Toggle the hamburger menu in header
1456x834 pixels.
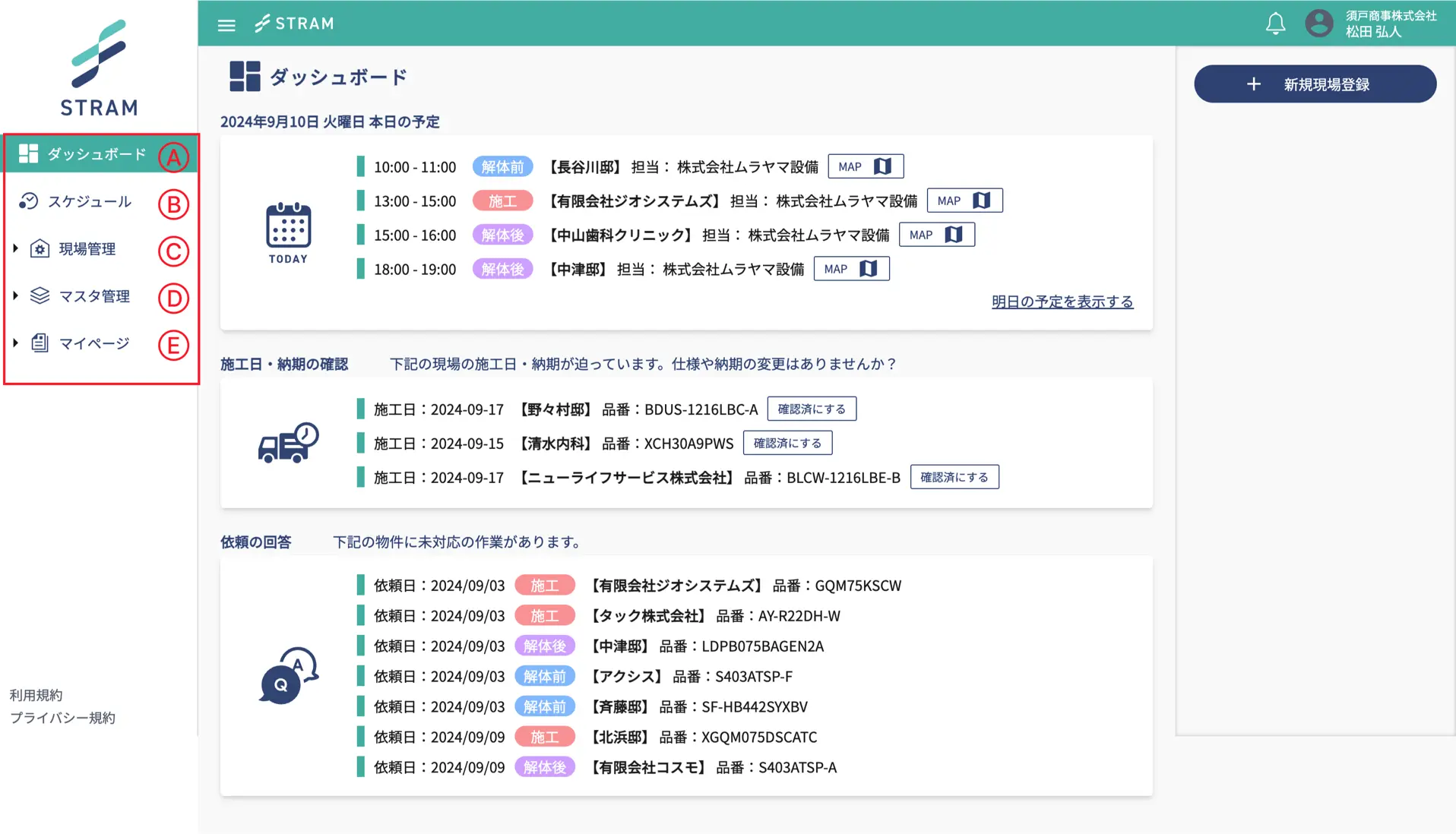point(226,25)
